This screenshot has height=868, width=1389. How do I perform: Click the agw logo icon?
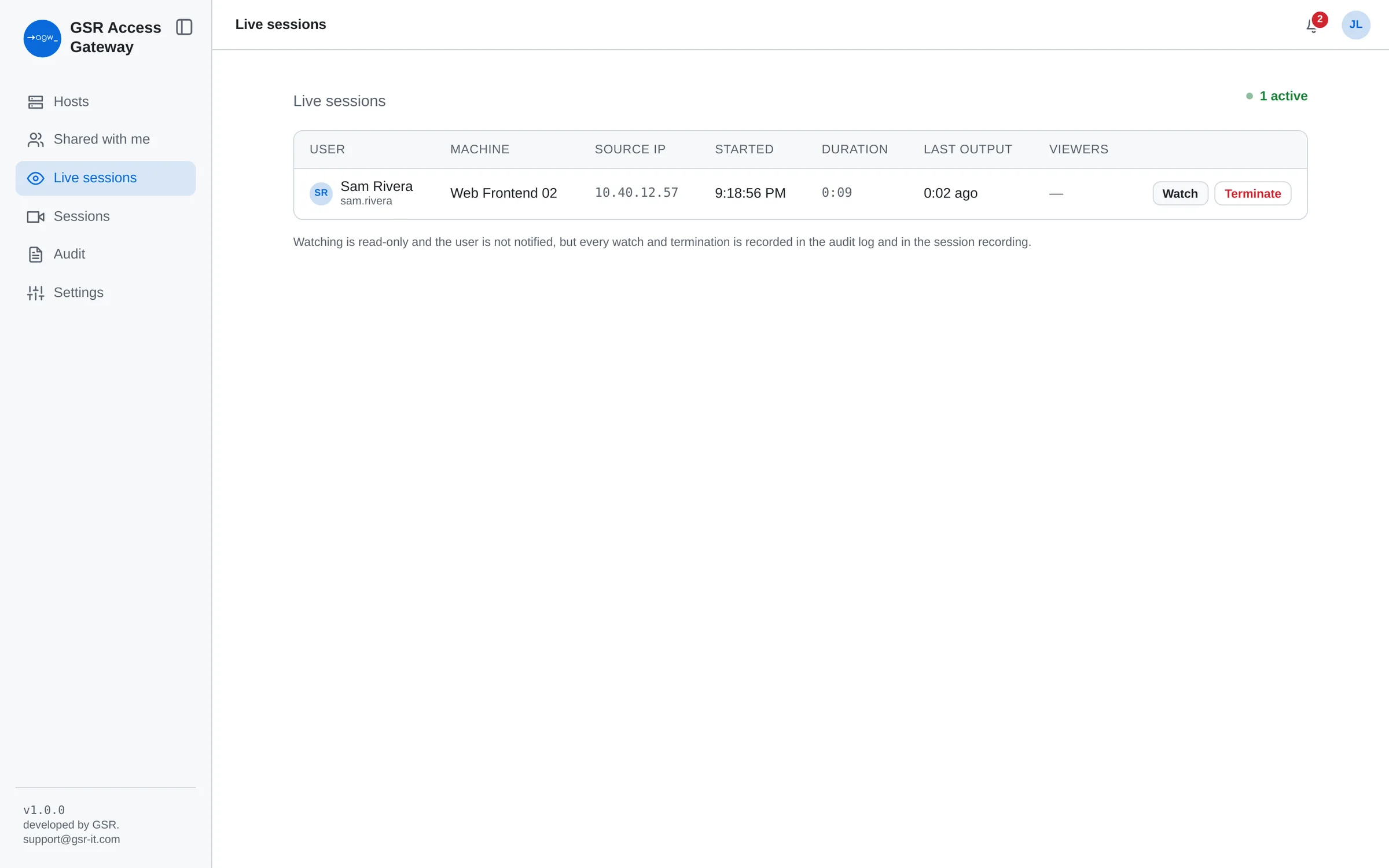(x=42, y=38)
